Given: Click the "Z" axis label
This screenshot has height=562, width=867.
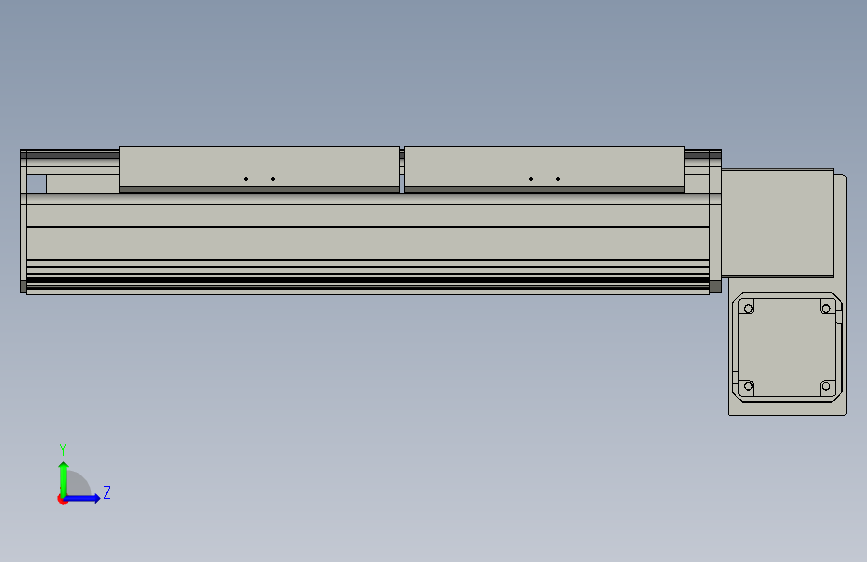Looking at the screenshot, I should [107, 492].
